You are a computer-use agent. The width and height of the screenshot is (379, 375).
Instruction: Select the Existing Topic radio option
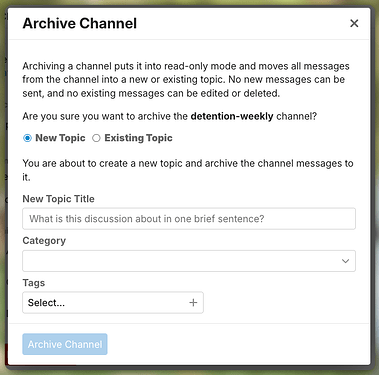pos(96,138)
